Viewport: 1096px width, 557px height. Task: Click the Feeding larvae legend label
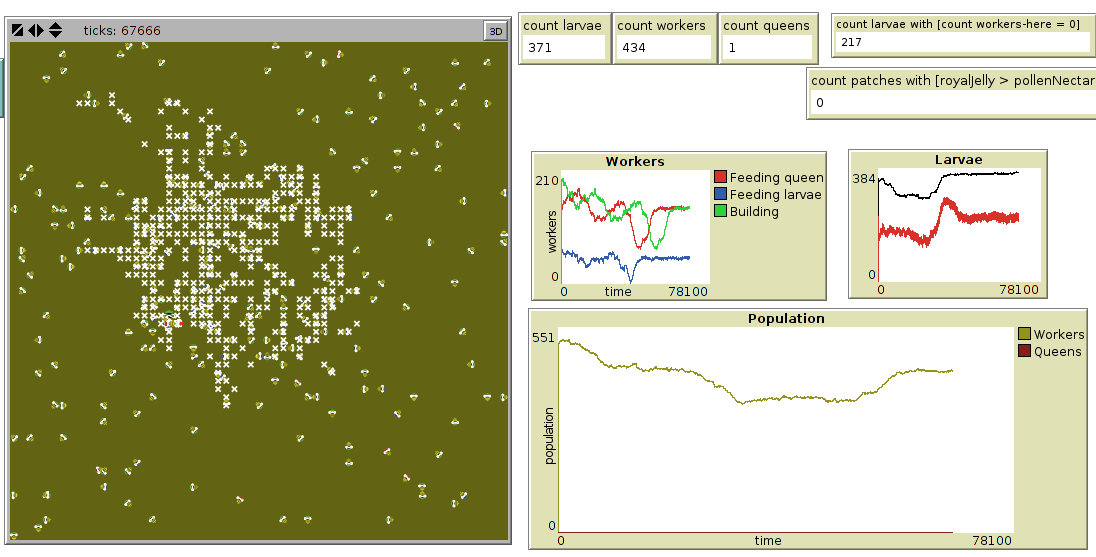coord(775,194)
